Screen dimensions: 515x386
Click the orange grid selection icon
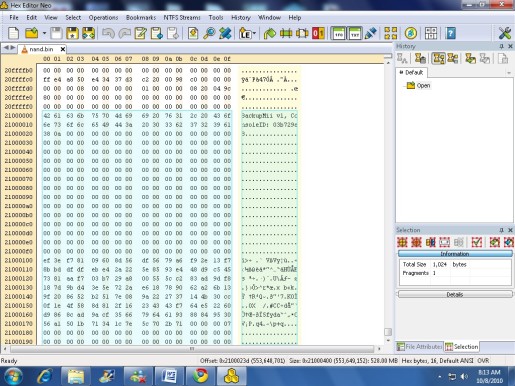coord(416,242)
